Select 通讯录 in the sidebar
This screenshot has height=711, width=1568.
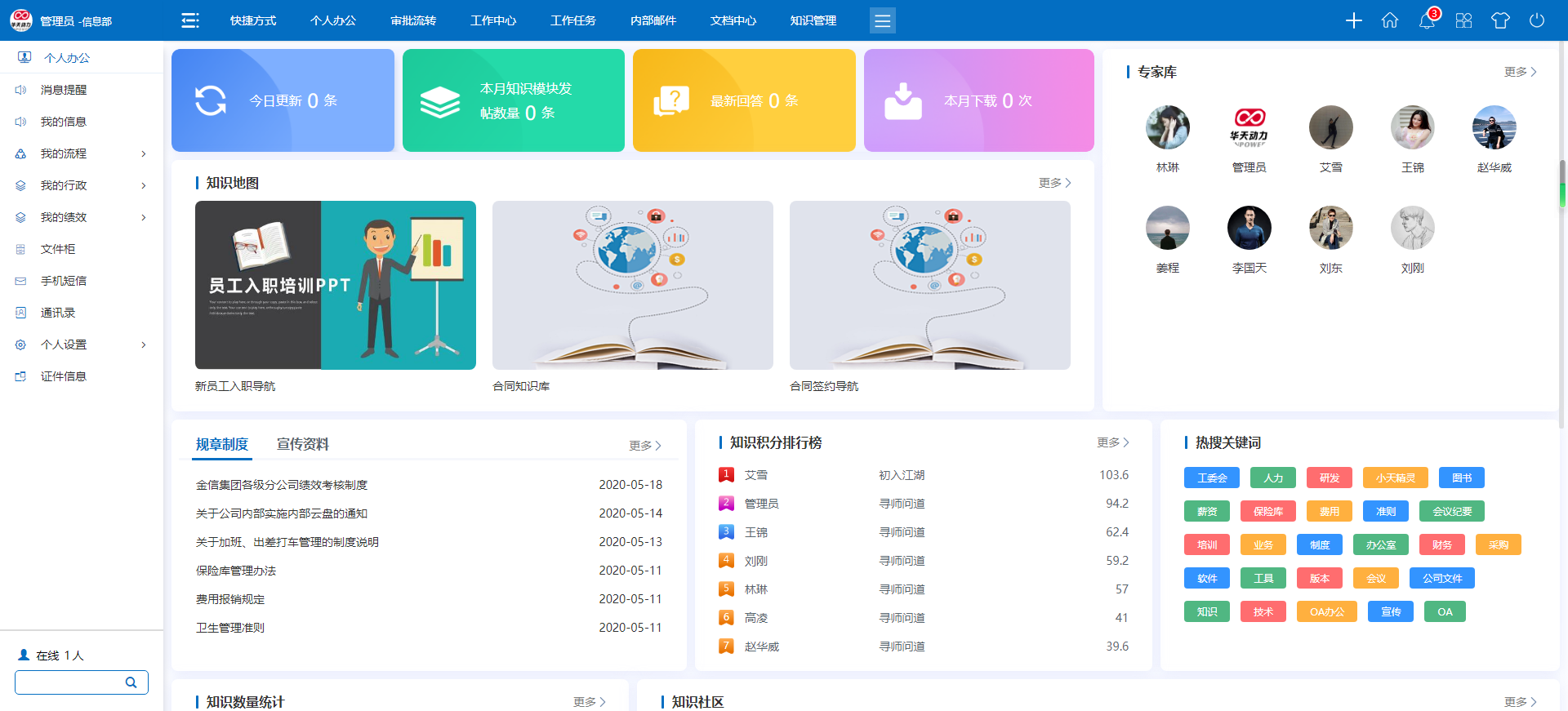pos(58,313)
